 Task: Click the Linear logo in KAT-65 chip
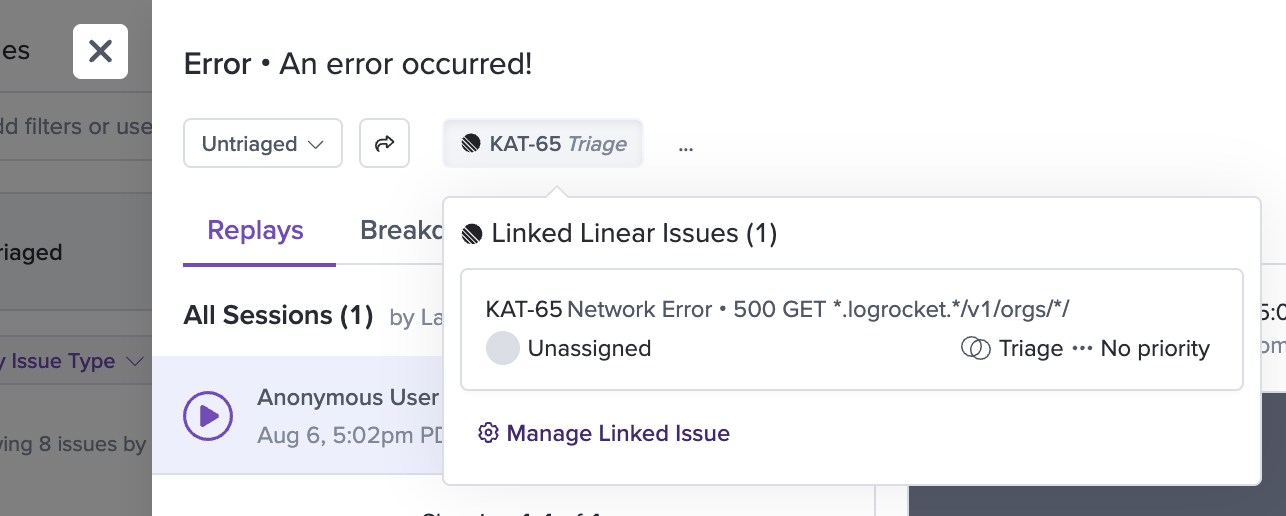tap(471, 144)
